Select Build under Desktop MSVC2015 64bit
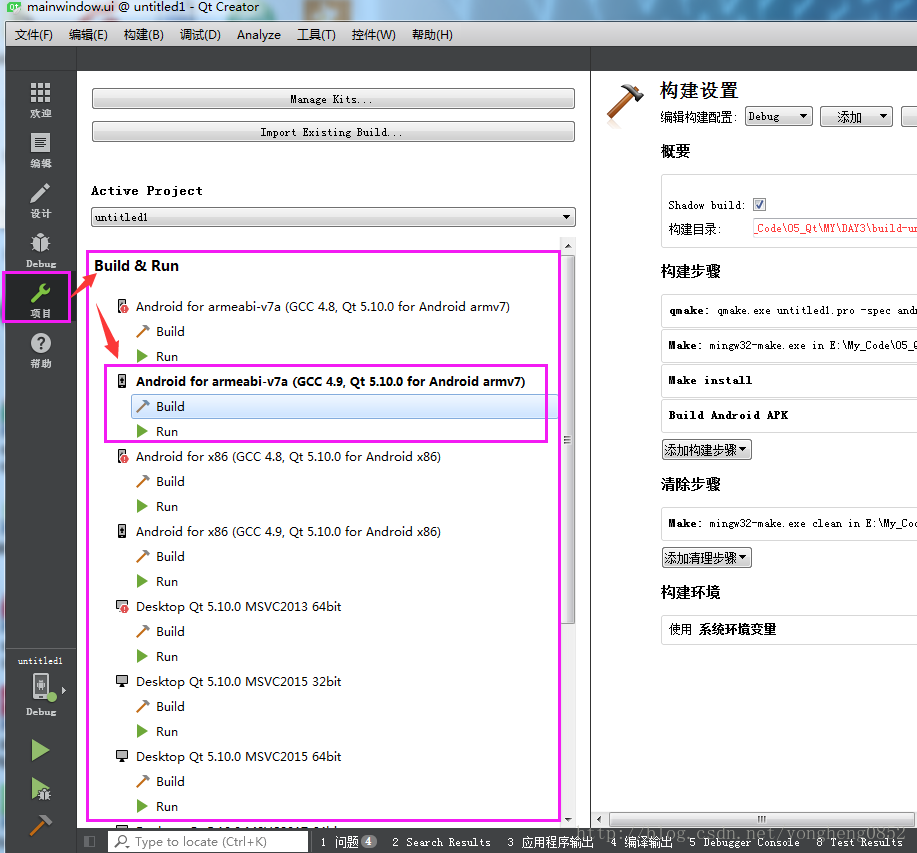Viewport: 917px width, 853px height. click(170, 781)
